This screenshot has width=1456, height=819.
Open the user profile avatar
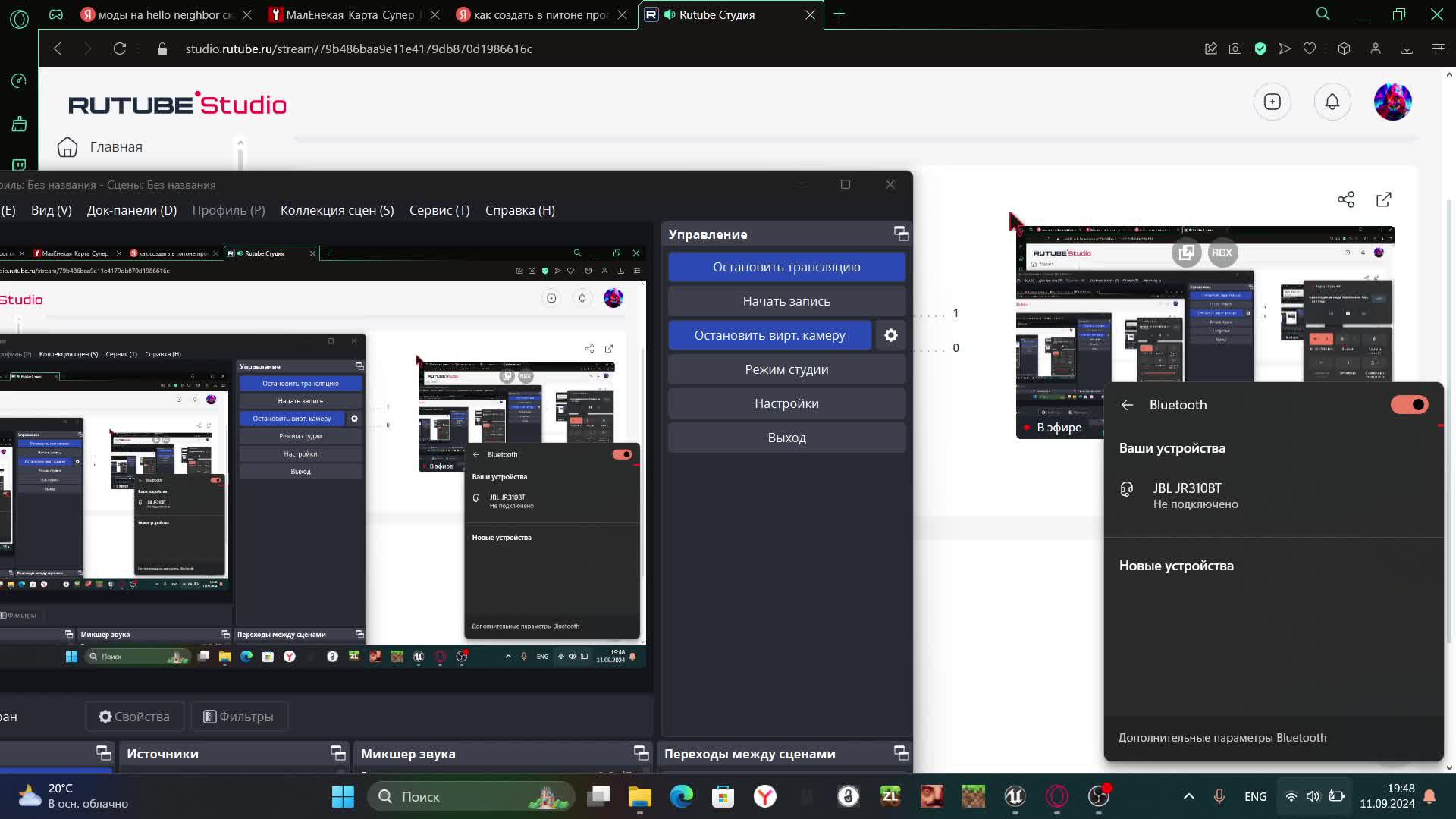tap(1393, 102)
